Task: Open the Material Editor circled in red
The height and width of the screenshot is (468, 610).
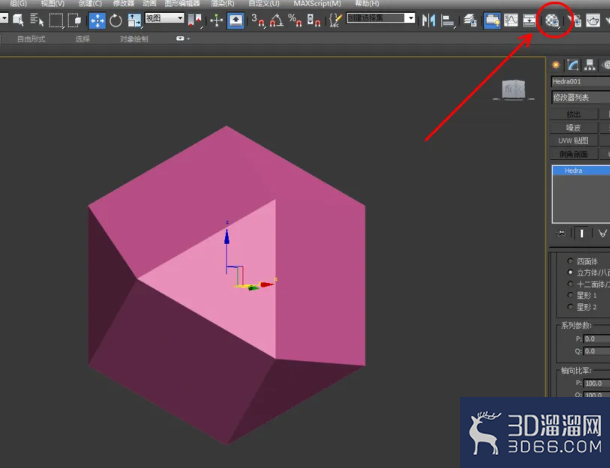Action: coord(552,20)
